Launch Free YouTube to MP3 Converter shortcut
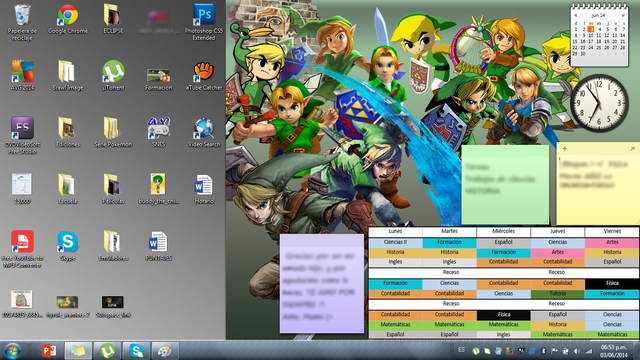Screen dimensions: 640x360 (22, 249)
